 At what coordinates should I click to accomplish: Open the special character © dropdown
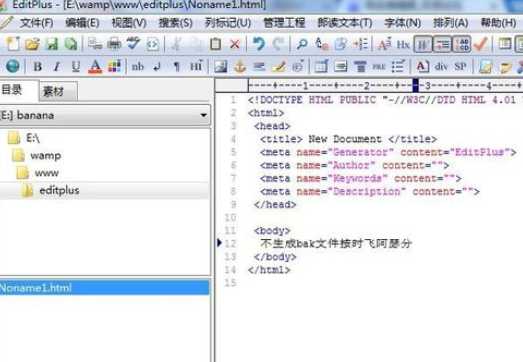298,66
